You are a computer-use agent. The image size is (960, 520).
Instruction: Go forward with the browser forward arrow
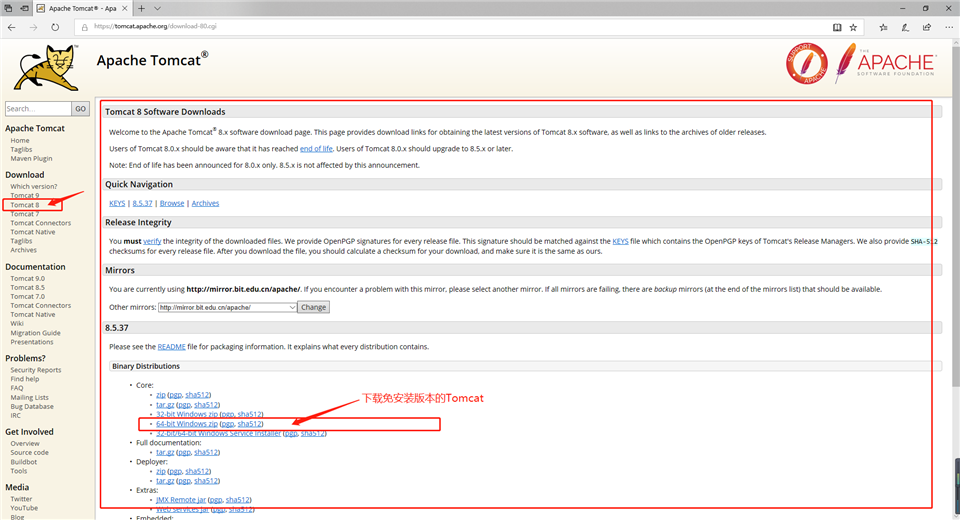33,27
